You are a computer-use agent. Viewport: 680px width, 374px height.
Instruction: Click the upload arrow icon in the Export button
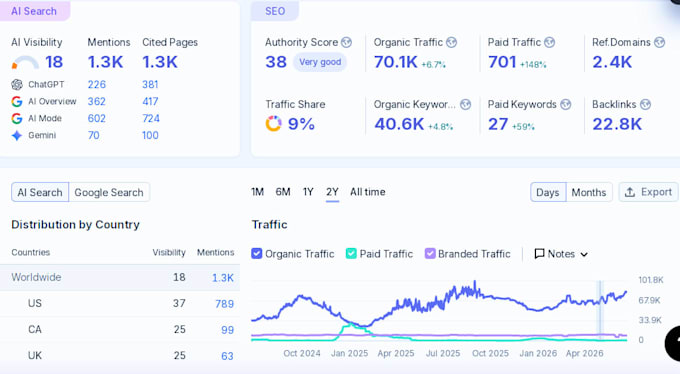pos(630,192)
